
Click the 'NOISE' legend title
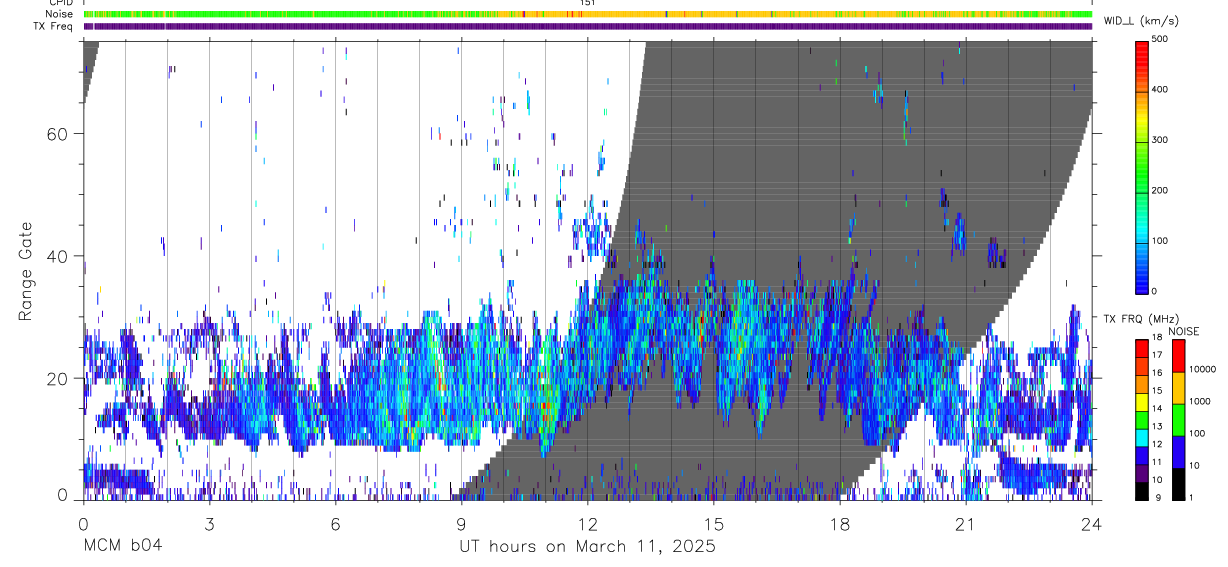click(x=1184, y=331)
